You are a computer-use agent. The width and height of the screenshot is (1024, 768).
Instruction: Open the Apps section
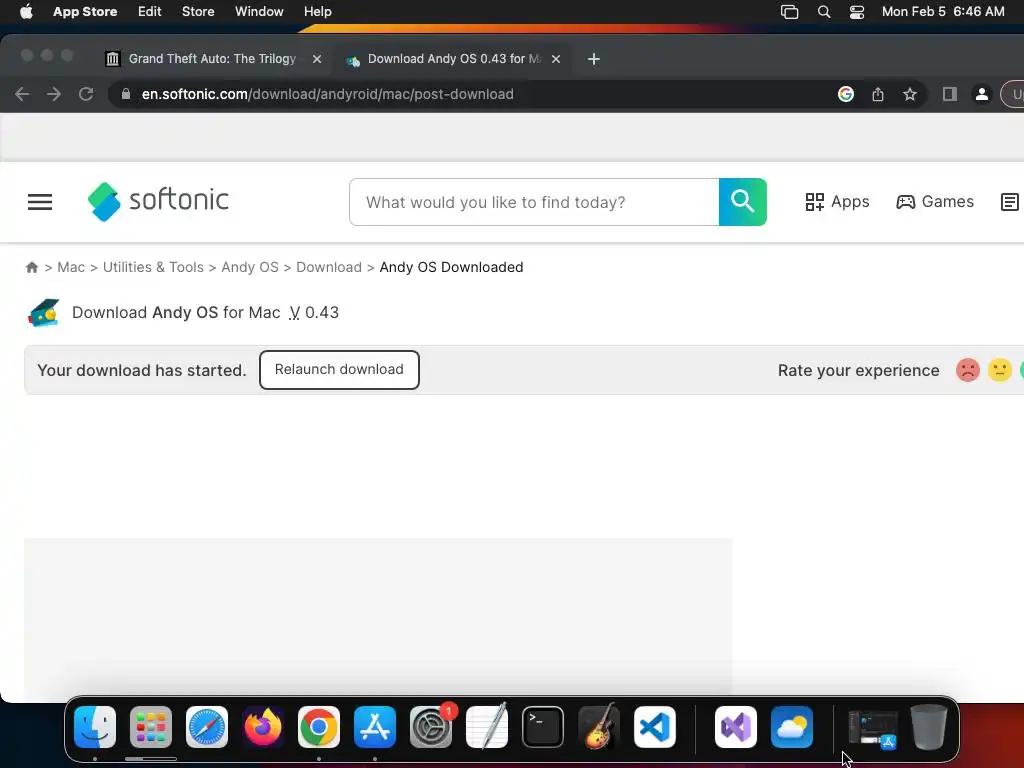pyautogui.click(x=837, y=202)
